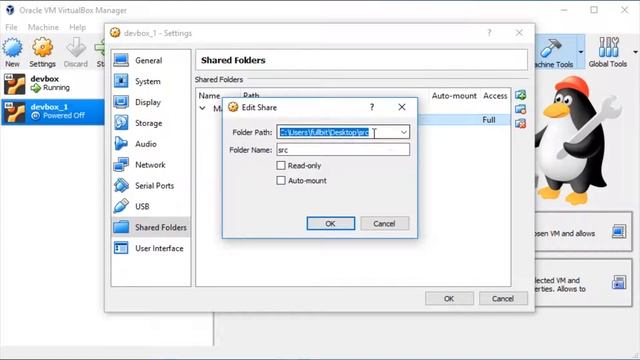Click the Access column header

point(495,96)
